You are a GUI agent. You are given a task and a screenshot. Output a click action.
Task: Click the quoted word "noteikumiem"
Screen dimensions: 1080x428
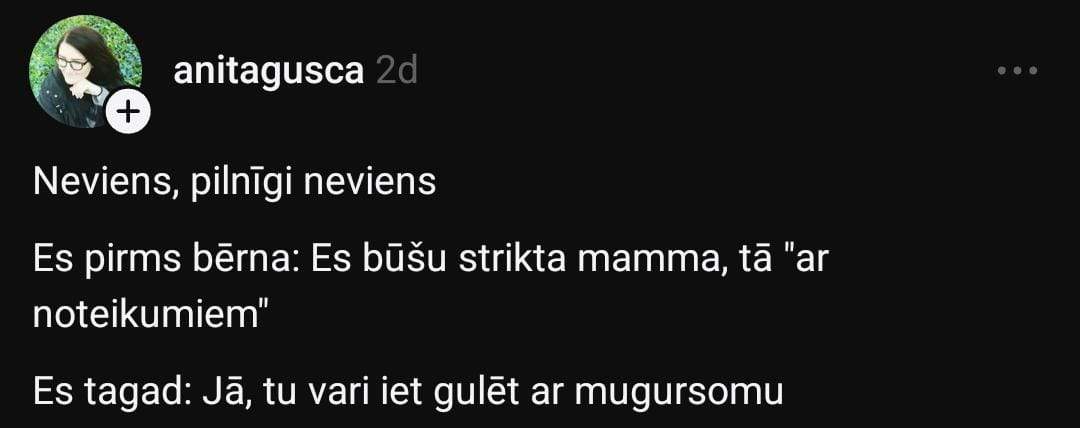point(149,315)
